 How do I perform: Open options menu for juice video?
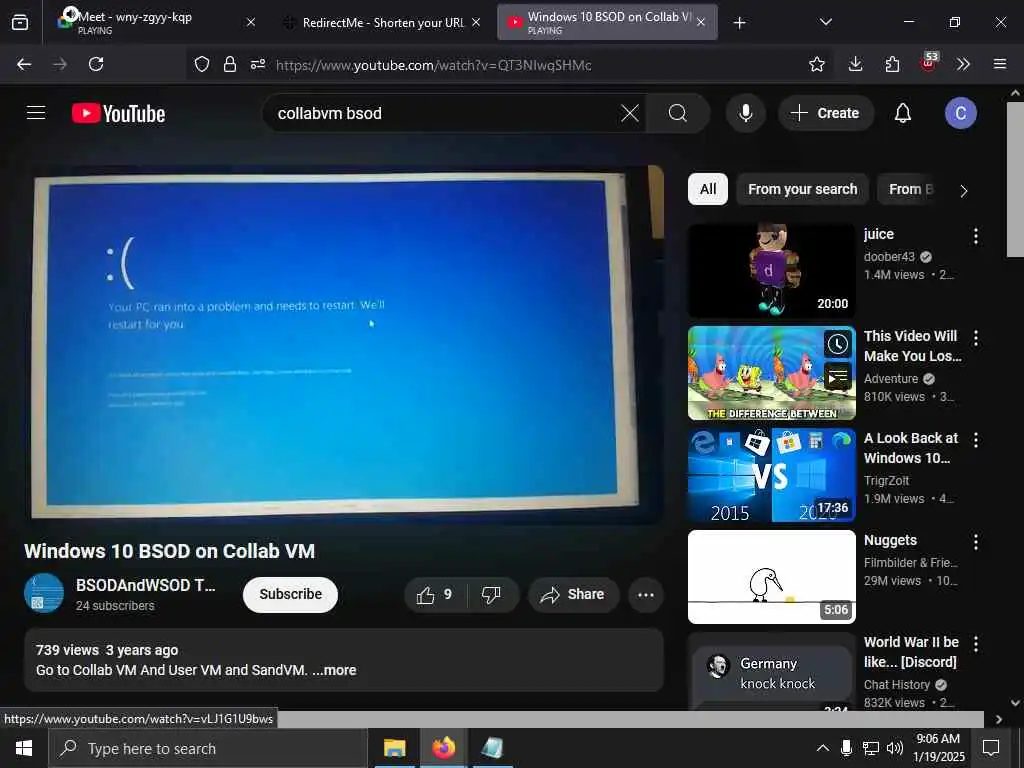click(x=976, y=236)
